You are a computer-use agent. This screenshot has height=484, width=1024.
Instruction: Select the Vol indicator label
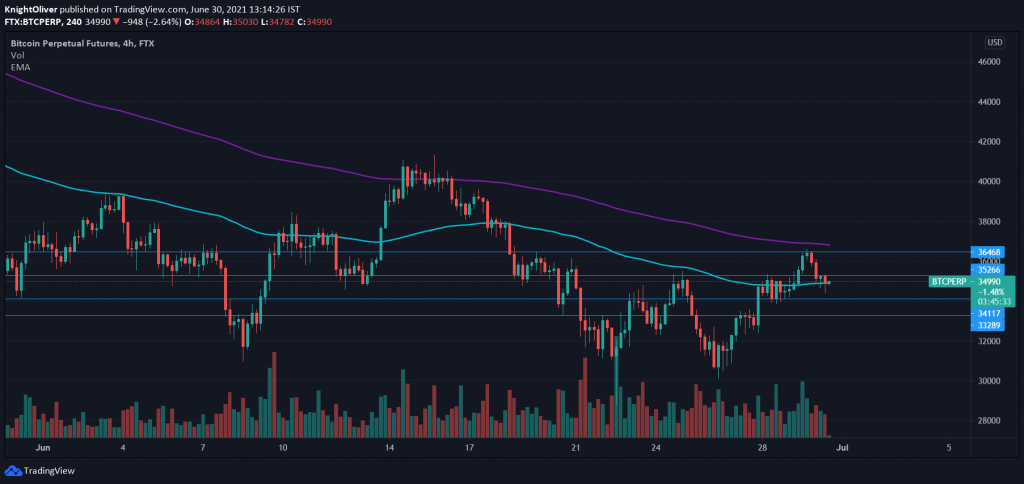(x=18, y=56)
